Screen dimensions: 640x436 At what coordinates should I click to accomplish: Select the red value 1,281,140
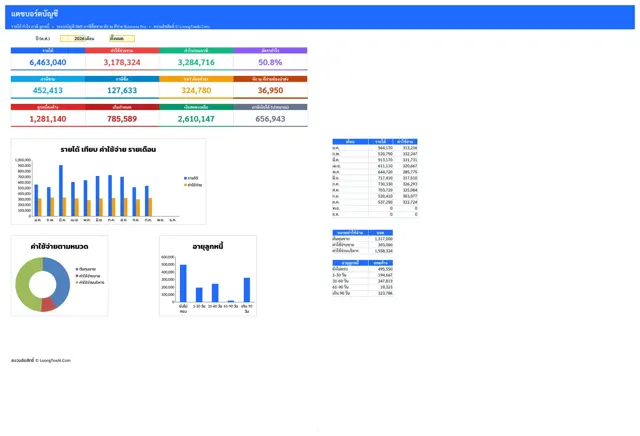pyautogui.click(x=48, y=119)
